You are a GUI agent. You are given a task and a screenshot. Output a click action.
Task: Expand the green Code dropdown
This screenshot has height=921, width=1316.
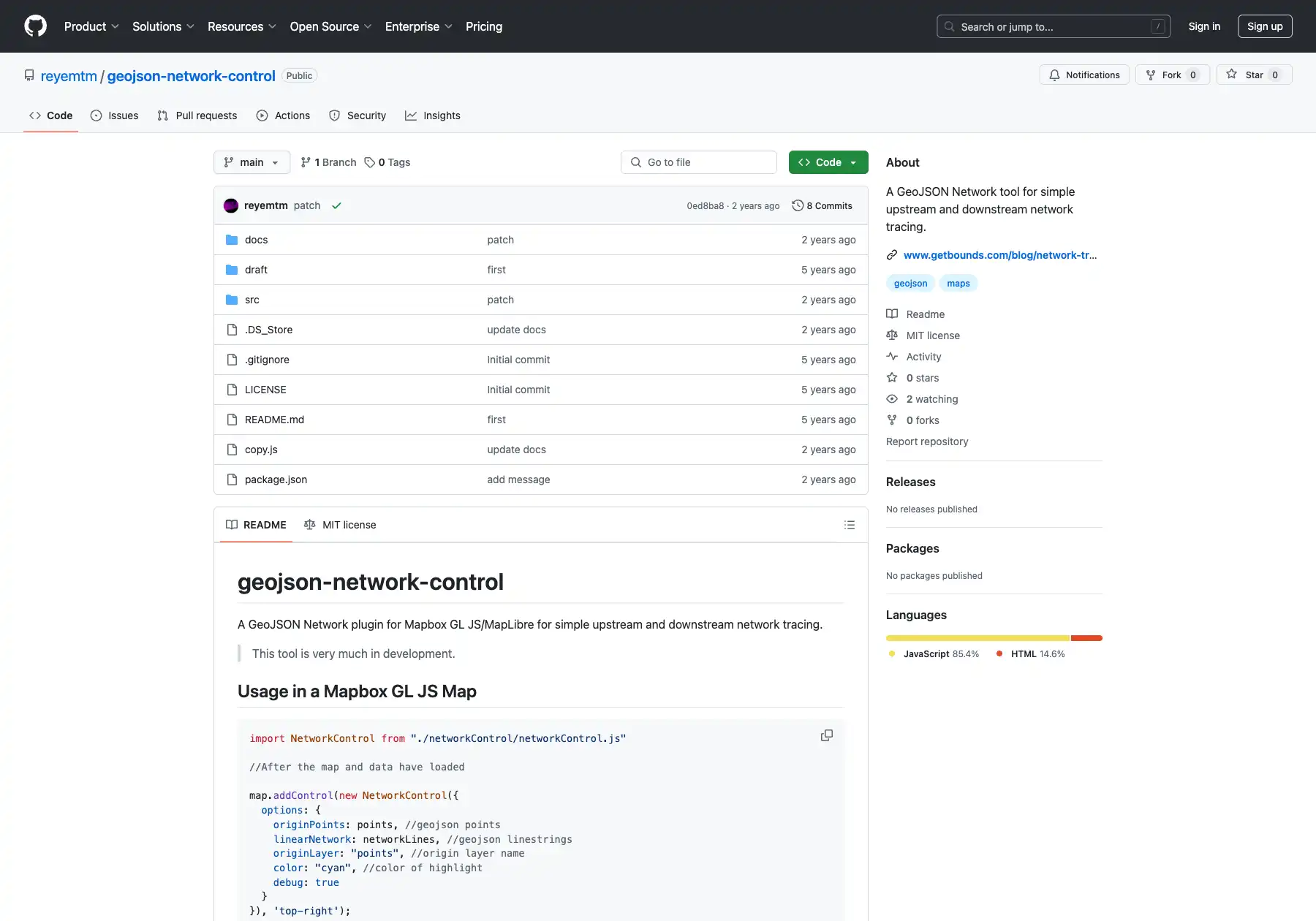point(828,162)
